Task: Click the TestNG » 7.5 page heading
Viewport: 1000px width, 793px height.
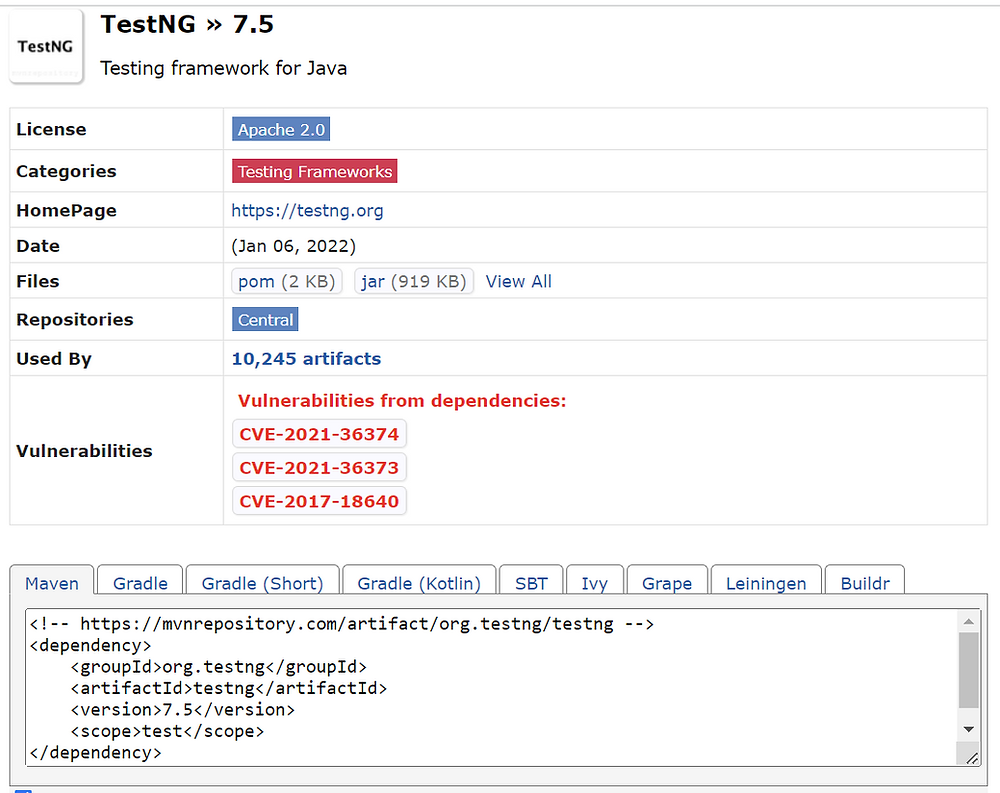Action: pos(187,24)
